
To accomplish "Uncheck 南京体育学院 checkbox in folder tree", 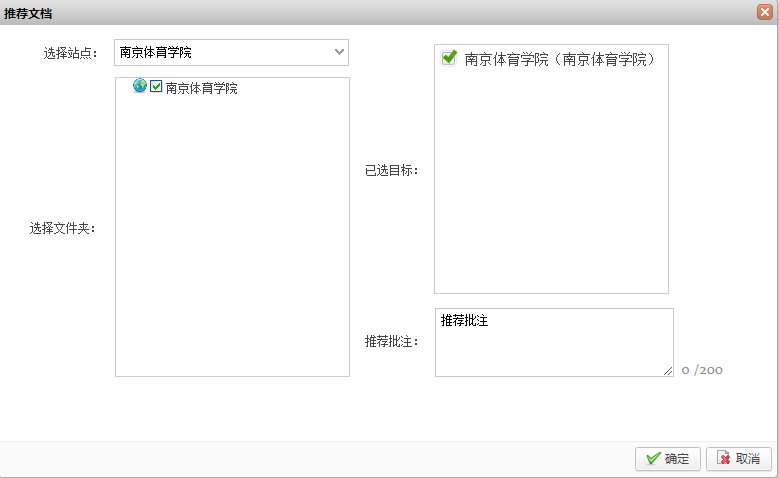I will click(x=156, y=87).
